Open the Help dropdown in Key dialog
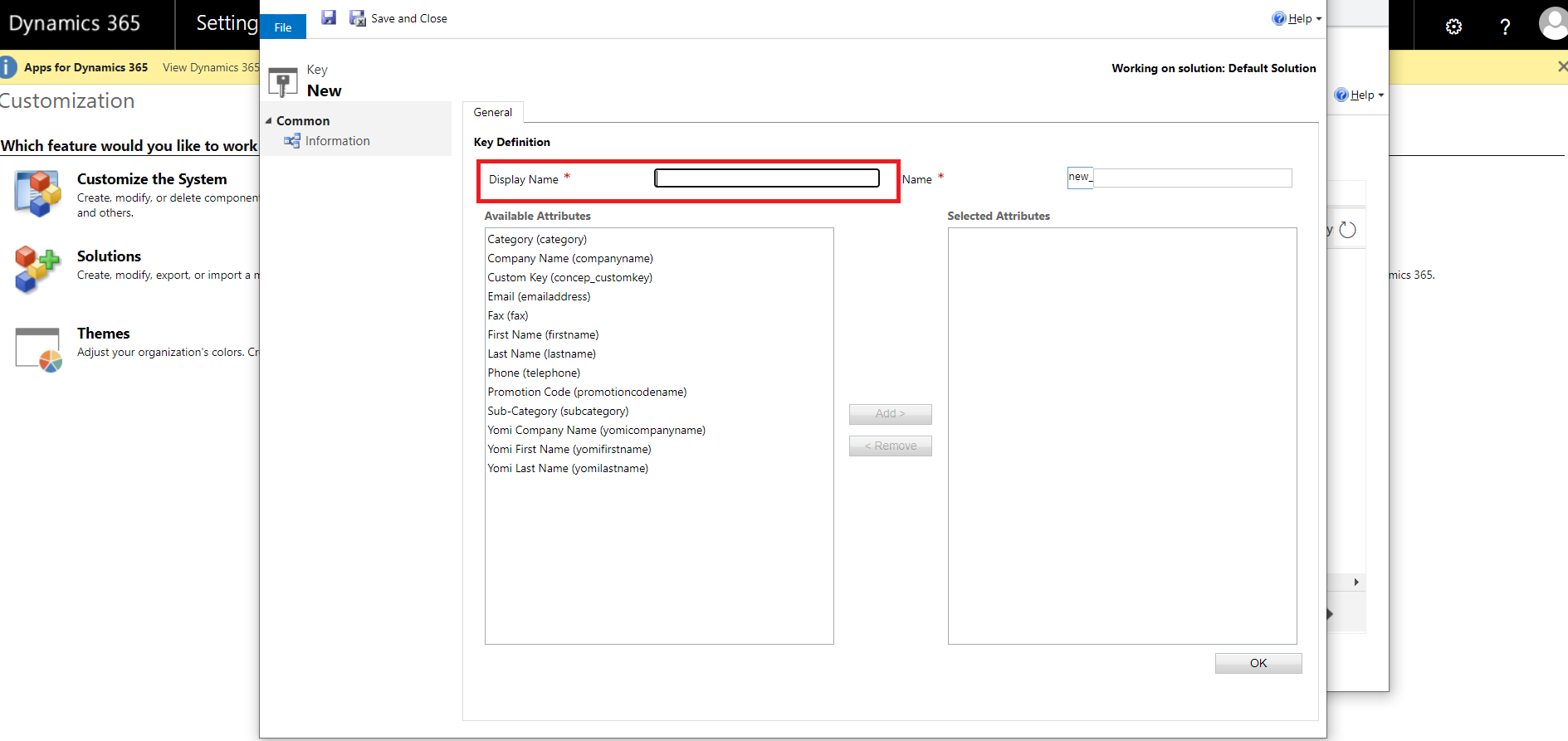Screen dimensions: 1568x741 tap(1297, 18)
